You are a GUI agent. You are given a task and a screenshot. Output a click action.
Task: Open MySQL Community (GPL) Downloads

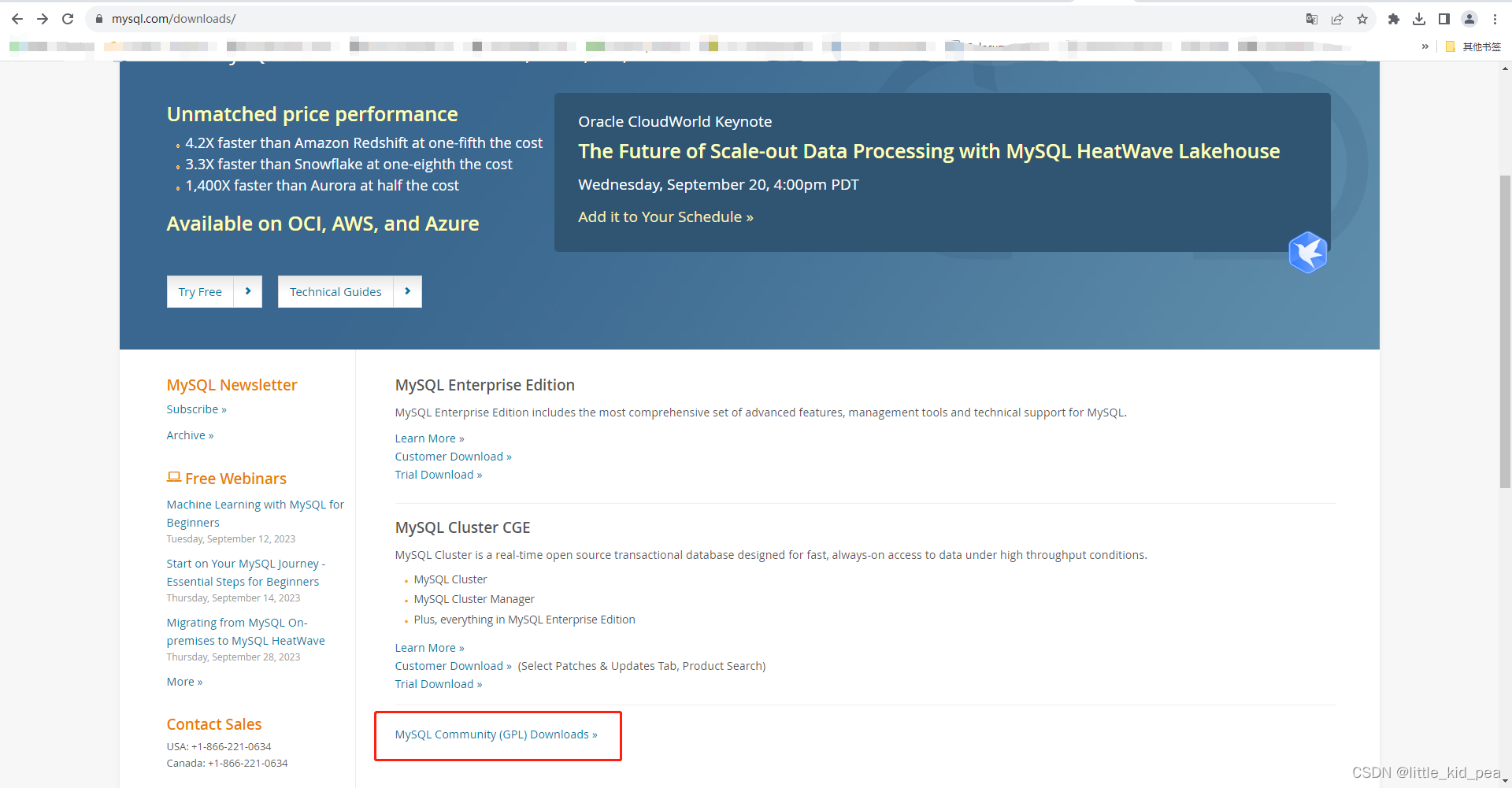[x=496, y=734]
